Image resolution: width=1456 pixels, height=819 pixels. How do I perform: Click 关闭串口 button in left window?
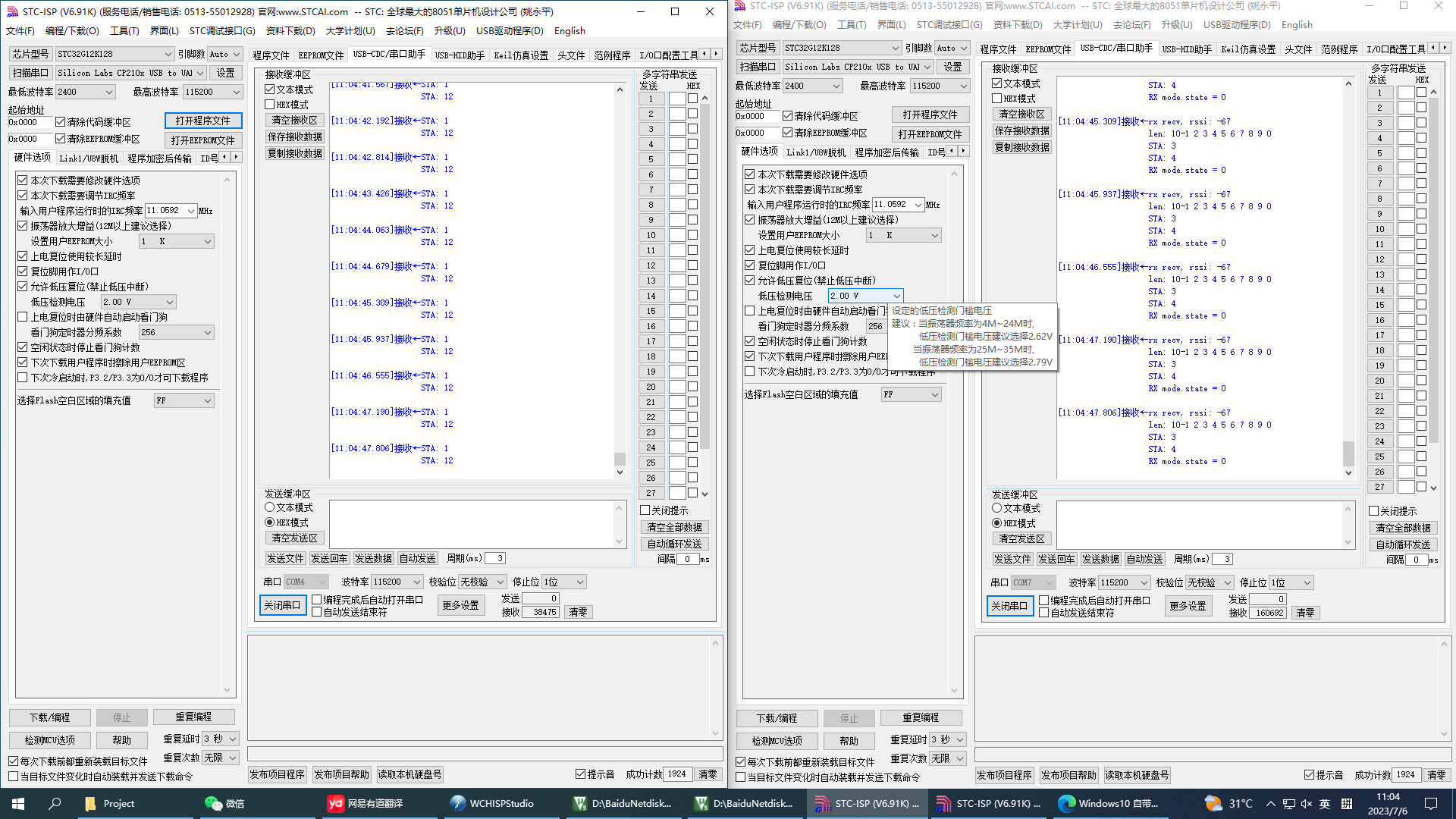click(283, 605)
